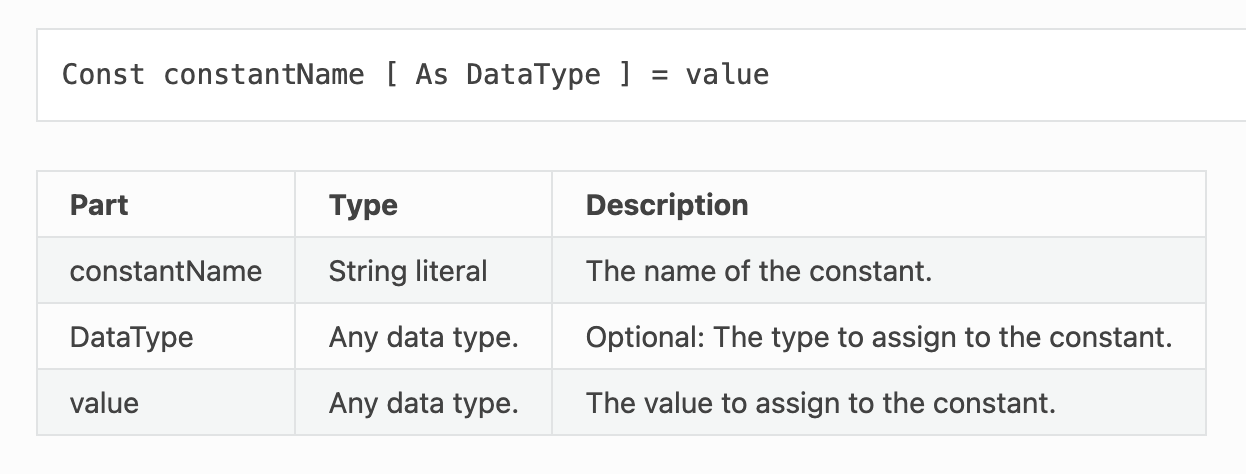
Task: Click Any data type in DataType row
Action: 423,337
